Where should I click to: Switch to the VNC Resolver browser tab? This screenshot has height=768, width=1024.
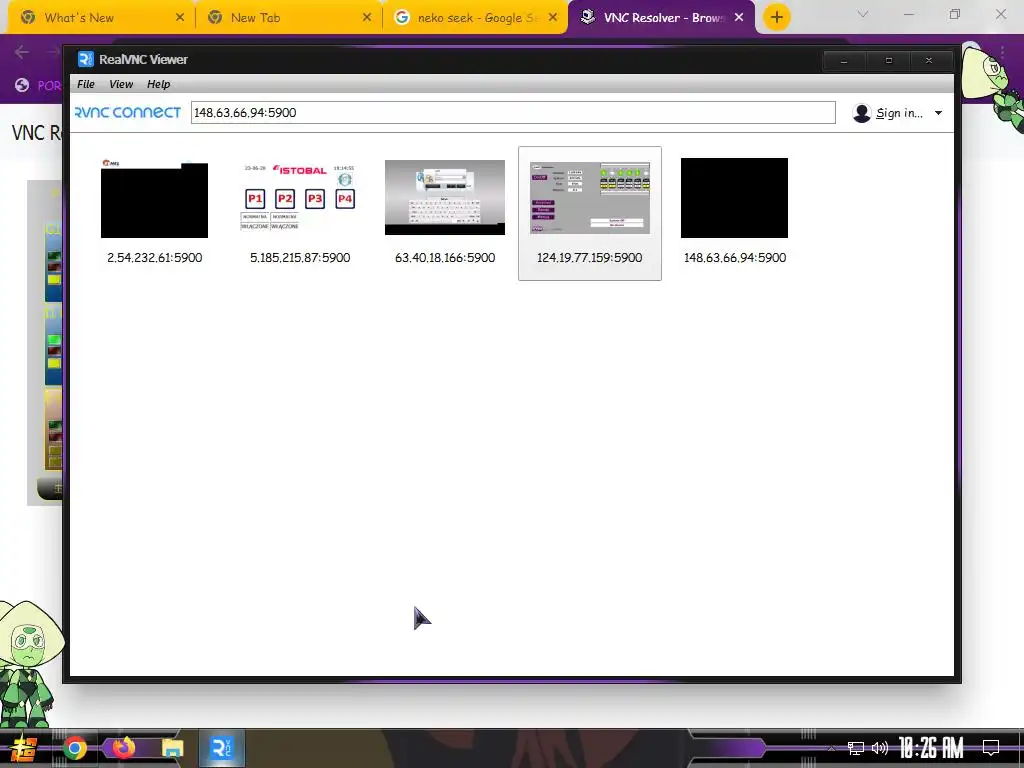[662, 18]
